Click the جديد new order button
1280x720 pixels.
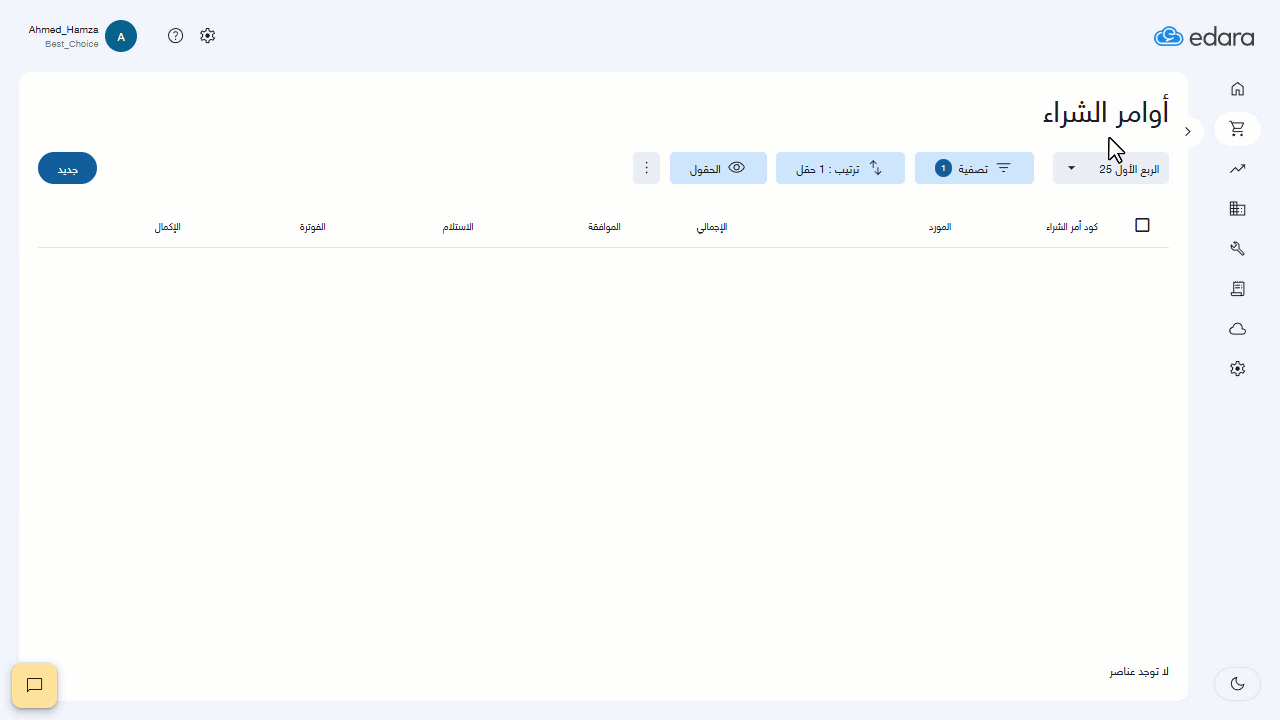pos(67,168)
